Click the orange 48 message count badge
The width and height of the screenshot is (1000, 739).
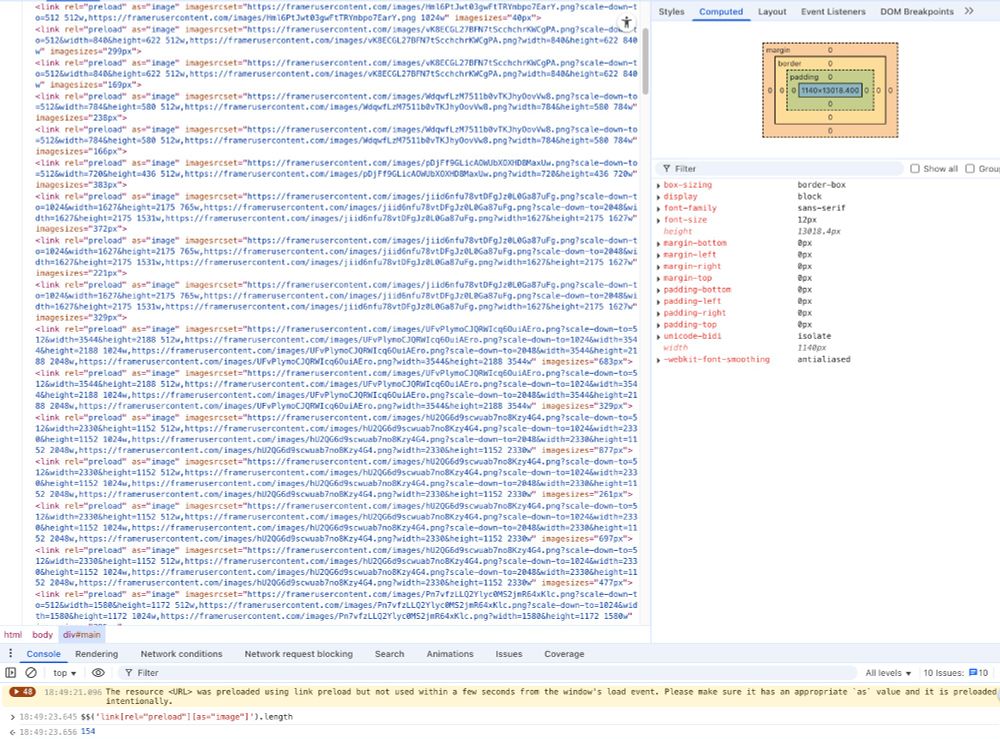coord(22,692)
